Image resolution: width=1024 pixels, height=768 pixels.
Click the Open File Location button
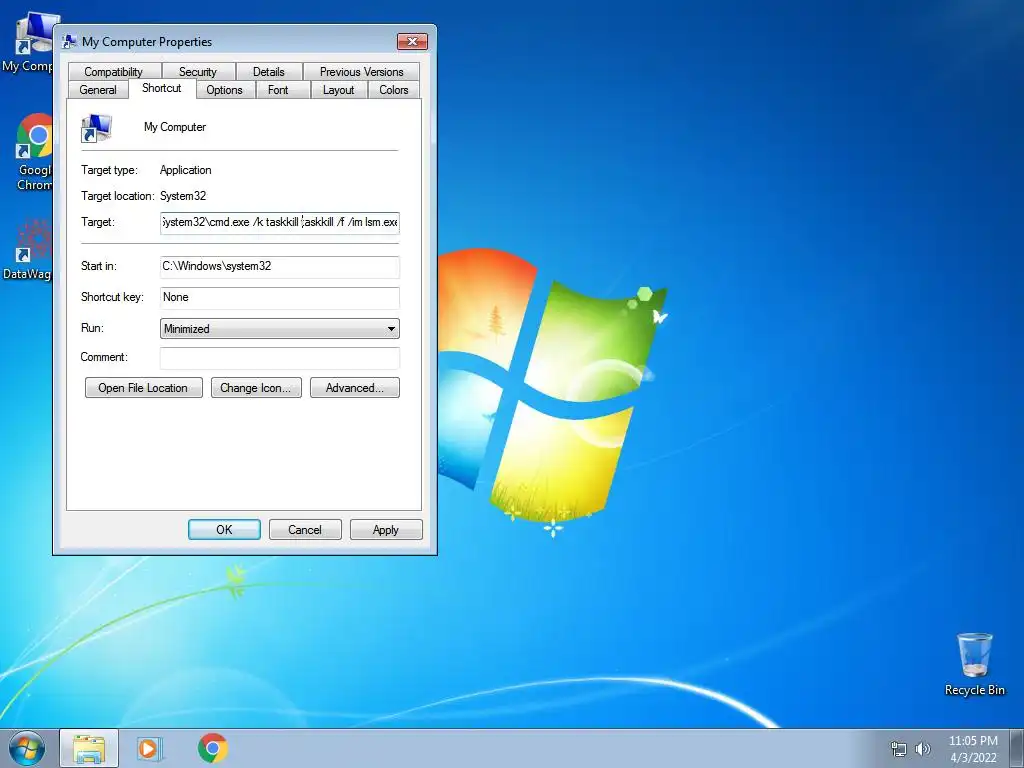144,388
